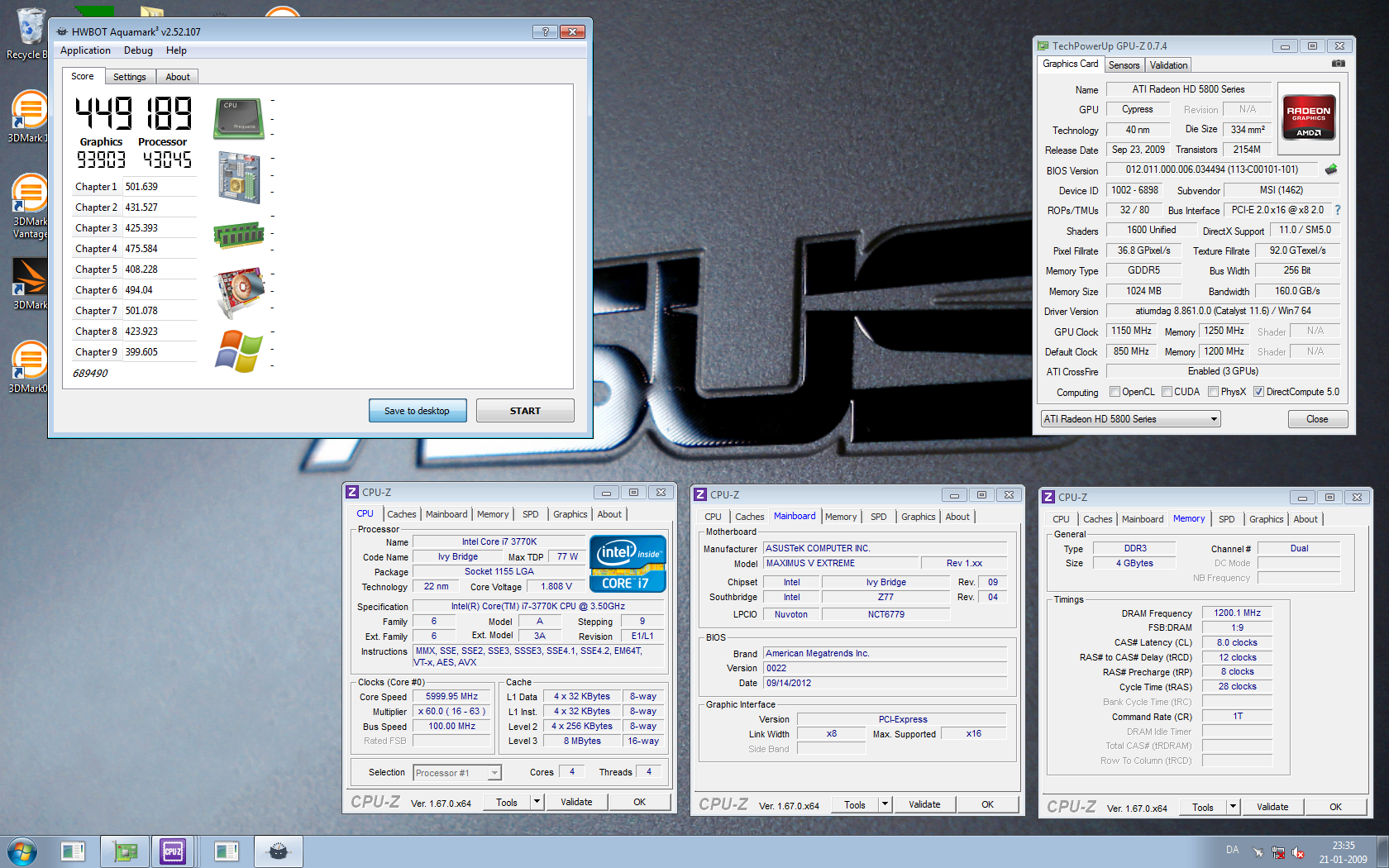Screen dimensions: 1389x868
Task: Click the DA language indicator in taskbar
Action: pos(1232,850)
